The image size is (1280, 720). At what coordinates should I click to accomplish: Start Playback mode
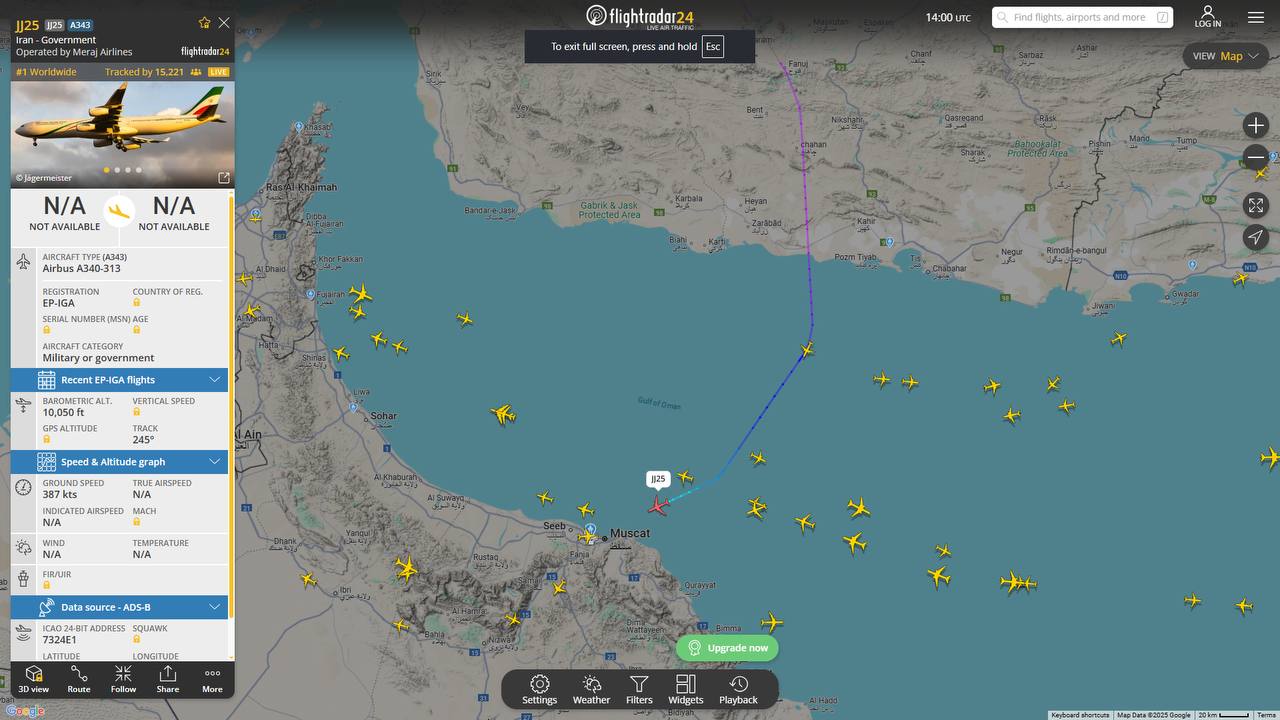(738, 689)
